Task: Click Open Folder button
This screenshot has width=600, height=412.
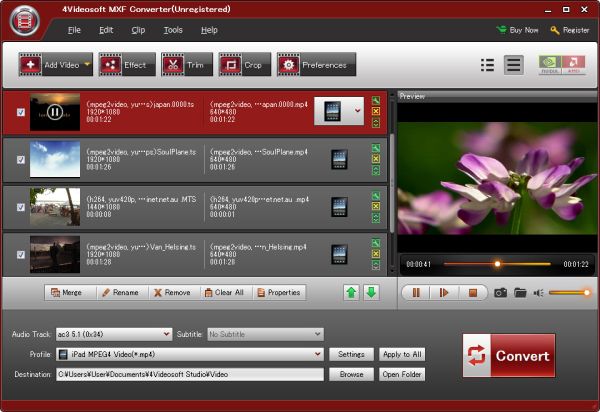Action: pos(402,374)
